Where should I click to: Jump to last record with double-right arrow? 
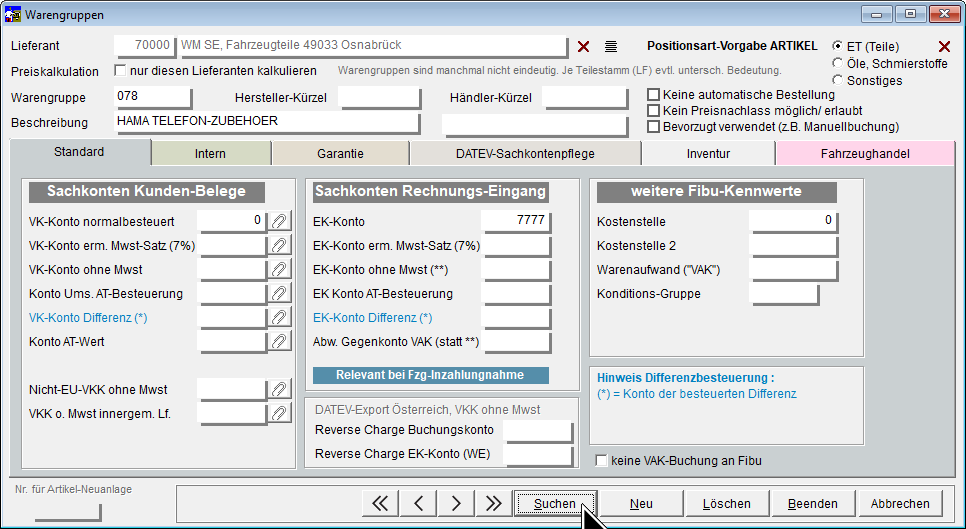[493, 504]
